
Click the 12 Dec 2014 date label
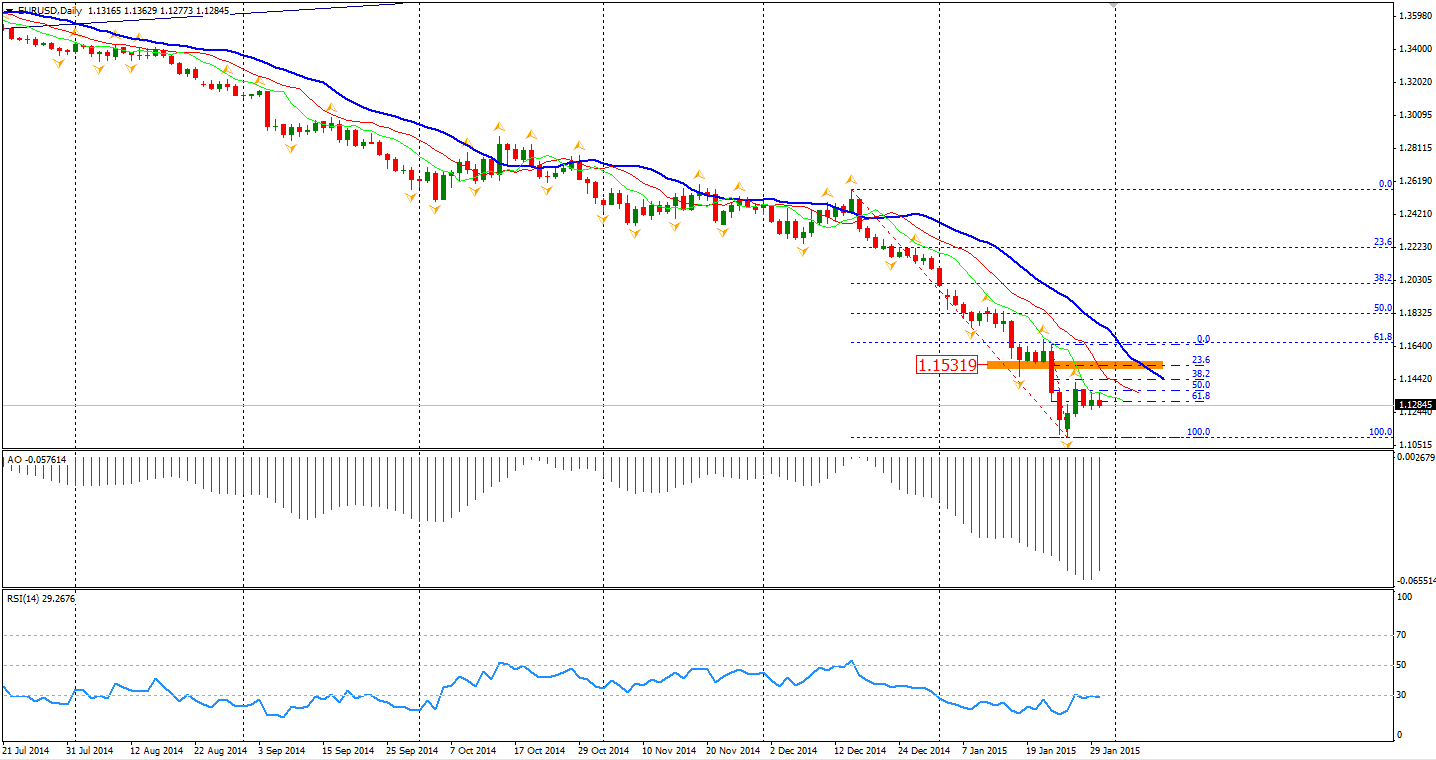click(x=860, y=749)
